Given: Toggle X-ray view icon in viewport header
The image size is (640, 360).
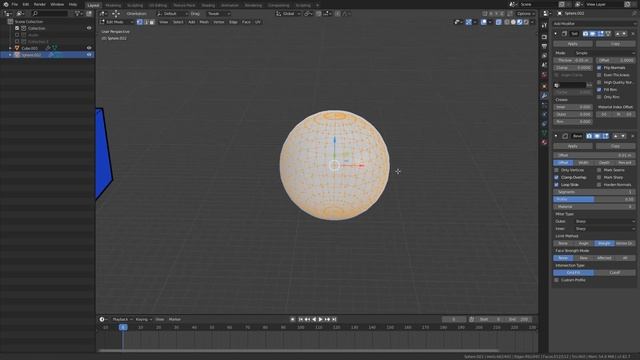Looking at the screenshot, I should (x=498, y=22).
